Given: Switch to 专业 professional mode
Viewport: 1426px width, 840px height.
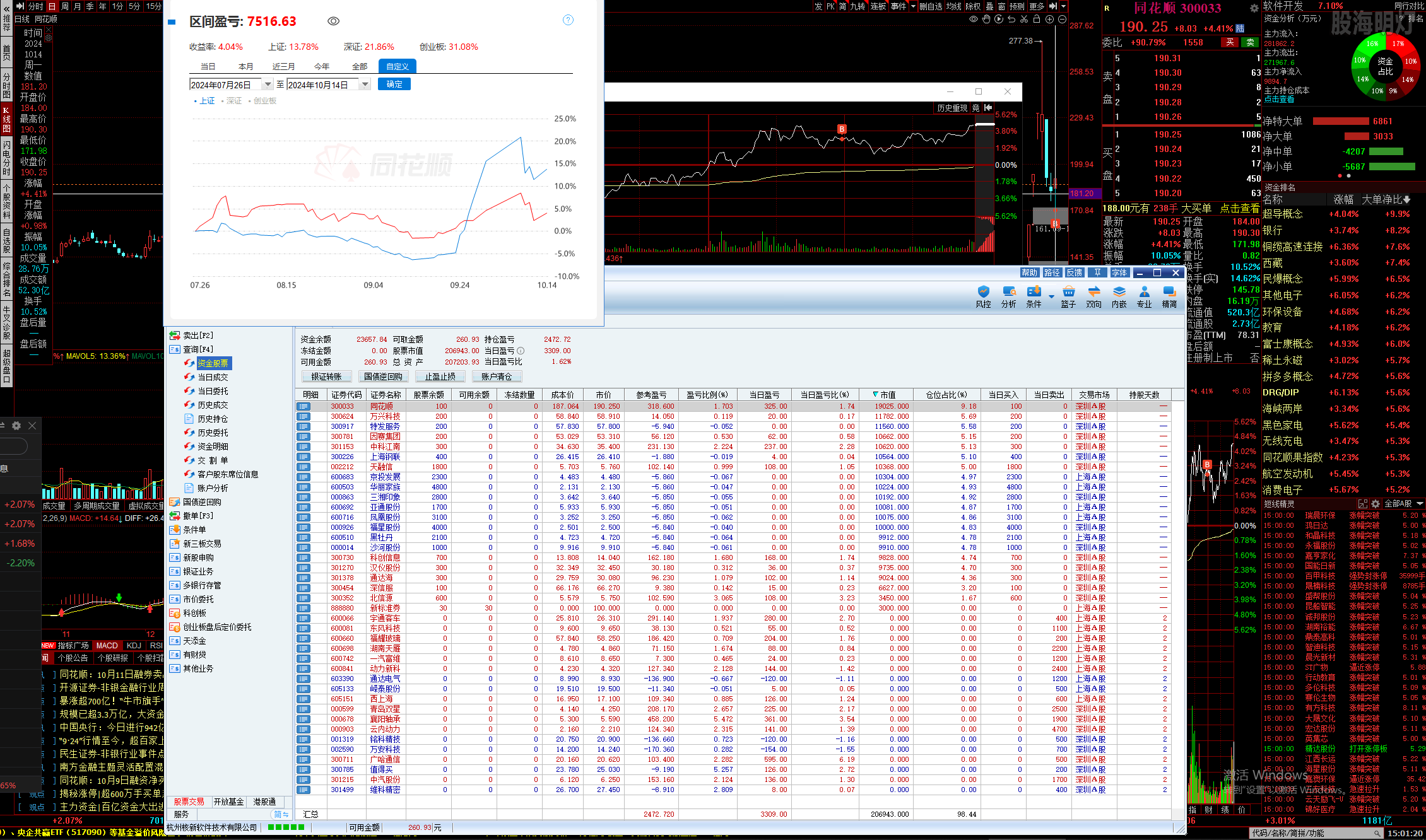Looking at the screenshot, I should (1144, 296).
